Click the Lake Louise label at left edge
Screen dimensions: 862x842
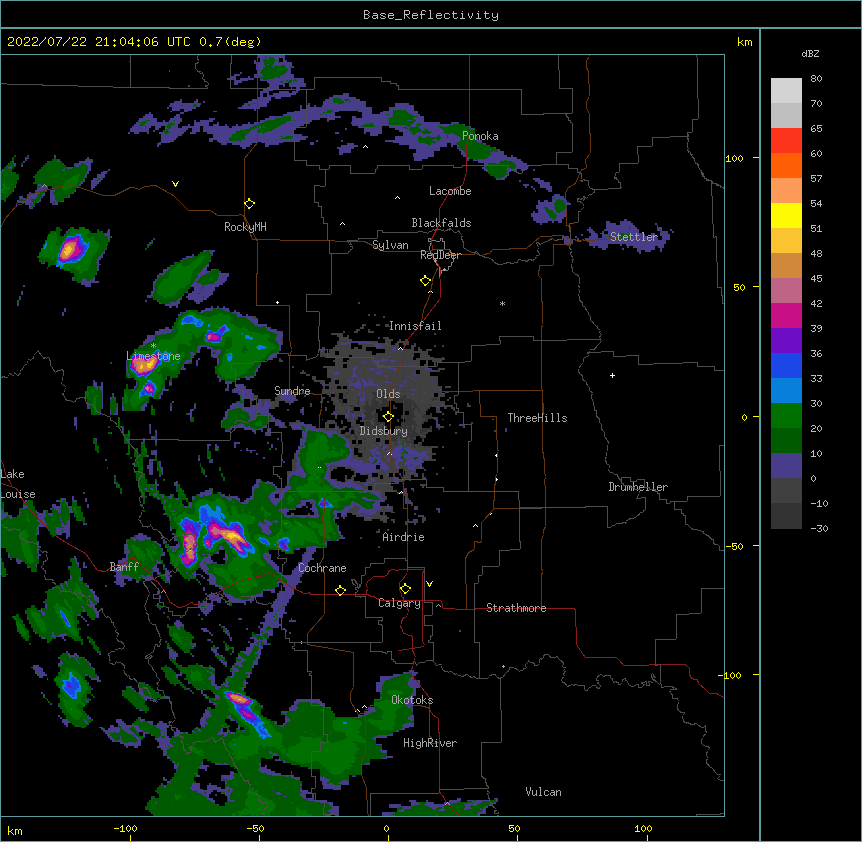(18, 484)
